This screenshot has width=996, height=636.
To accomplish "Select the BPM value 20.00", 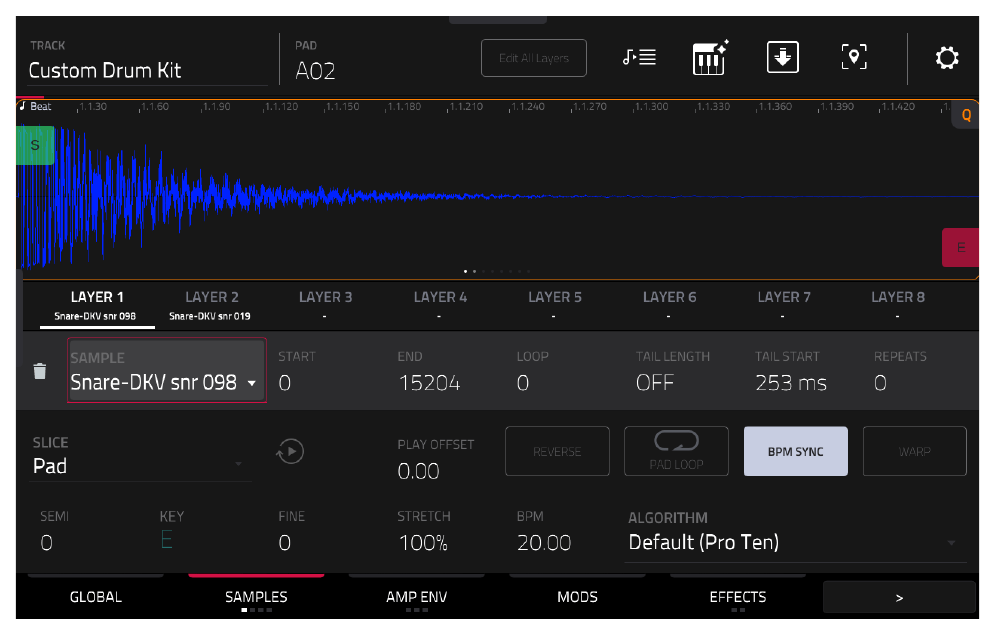I will pyautogui.click(x=544, y=543).
